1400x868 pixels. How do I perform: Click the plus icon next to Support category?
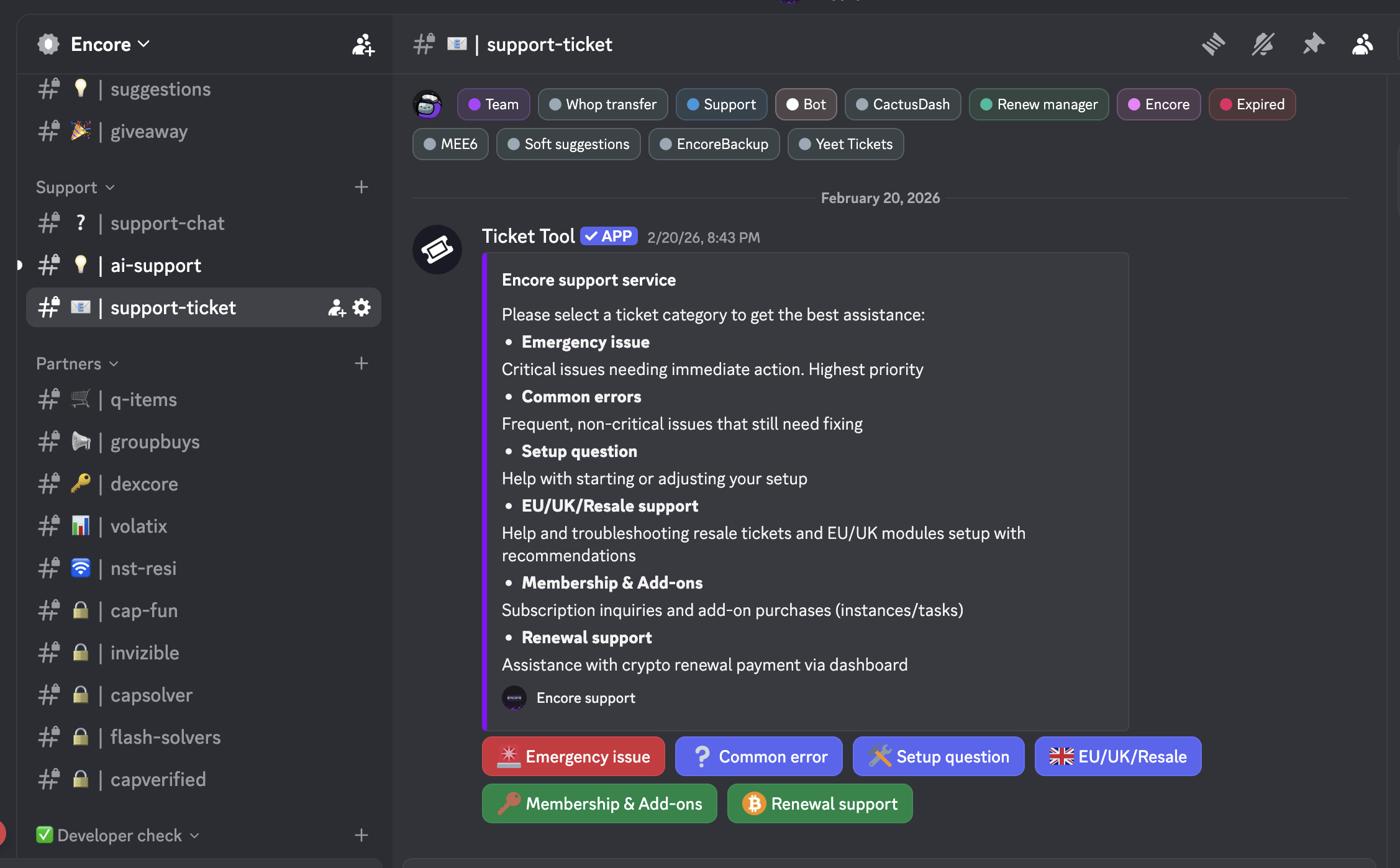point(361,186)
